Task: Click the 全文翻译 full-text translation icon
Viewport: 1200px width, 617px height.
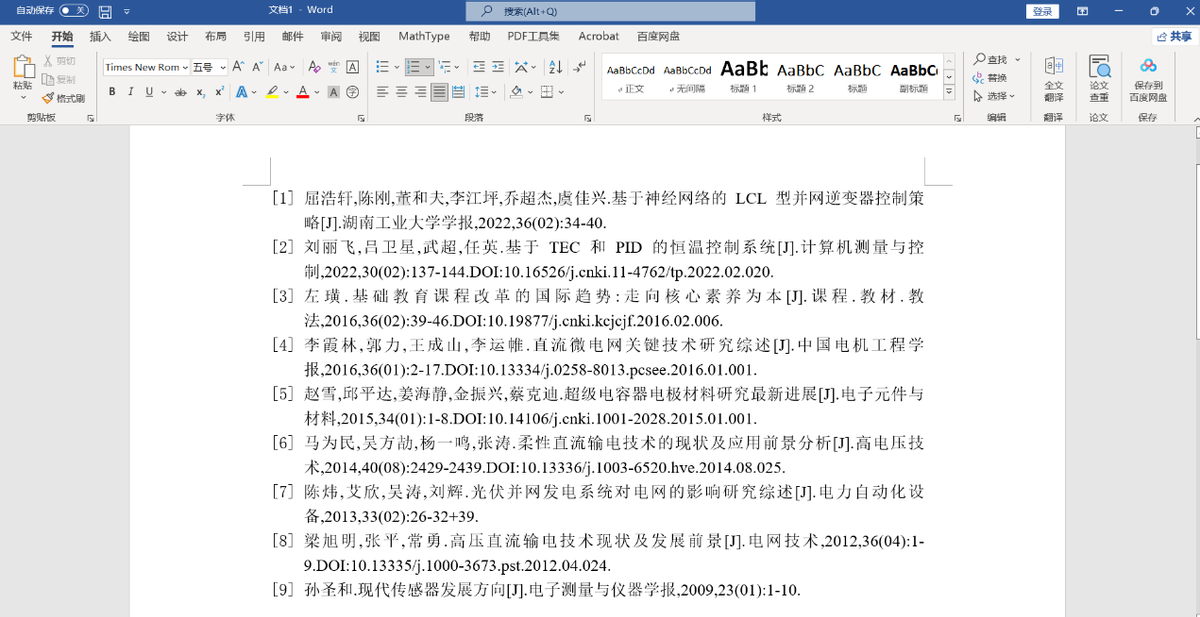Action: click(x=1053, y=77)
